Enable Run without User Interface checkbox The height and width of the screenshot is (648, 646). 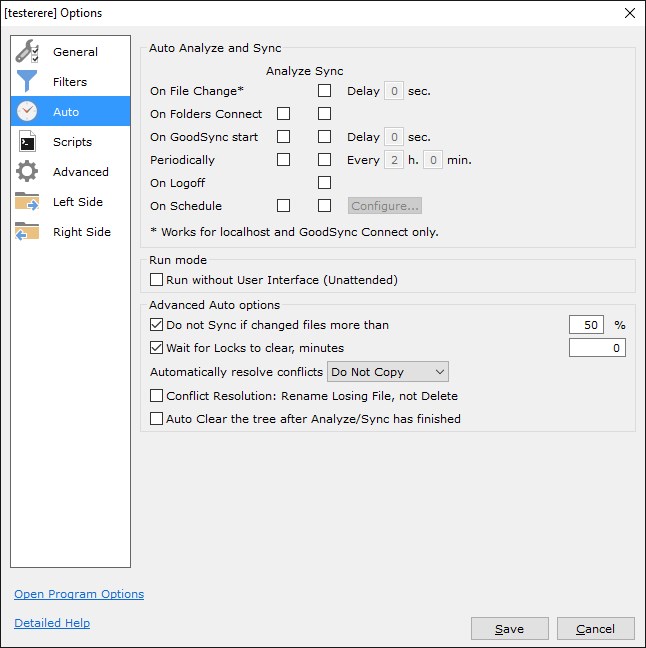click(156, 281)
